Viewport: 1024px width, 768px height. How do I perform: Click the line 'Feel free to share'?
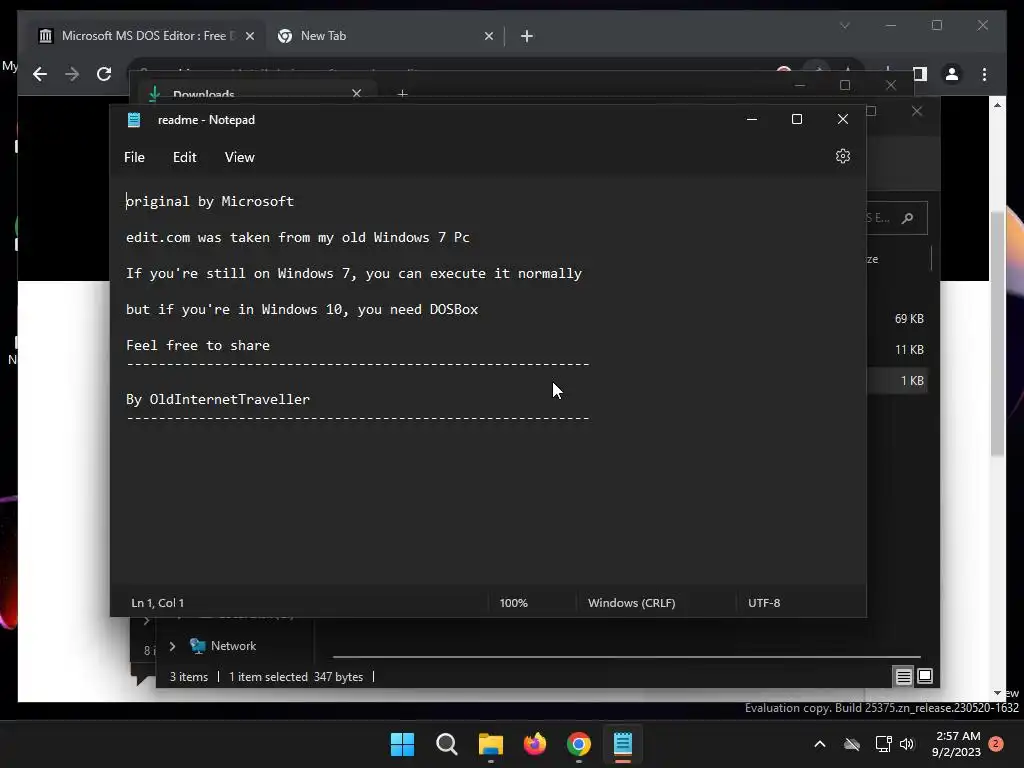pyautogui.click(x=198, y=345)
